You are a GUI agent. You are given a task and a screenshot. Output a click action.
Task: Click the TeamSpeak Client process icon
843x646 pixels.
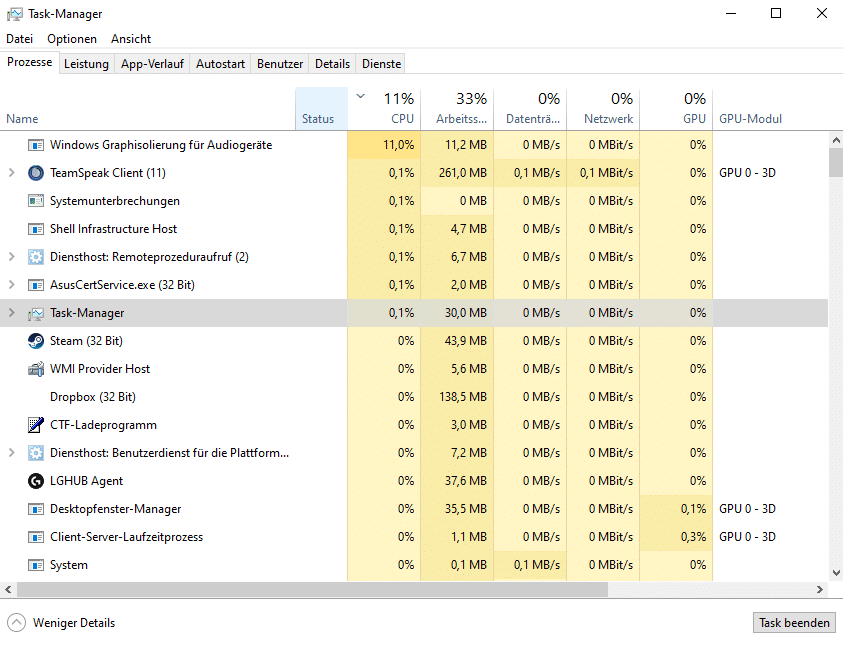click(36, 173)
